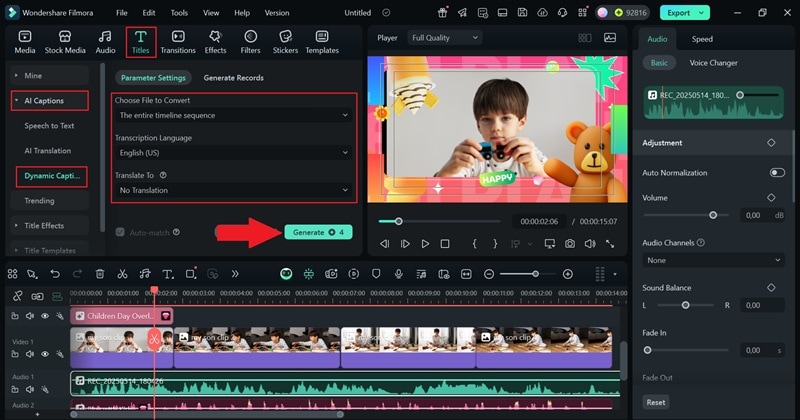Collapse the AI Captions category
This screenshot has height=420, width=800.
(x=49, y=101)
